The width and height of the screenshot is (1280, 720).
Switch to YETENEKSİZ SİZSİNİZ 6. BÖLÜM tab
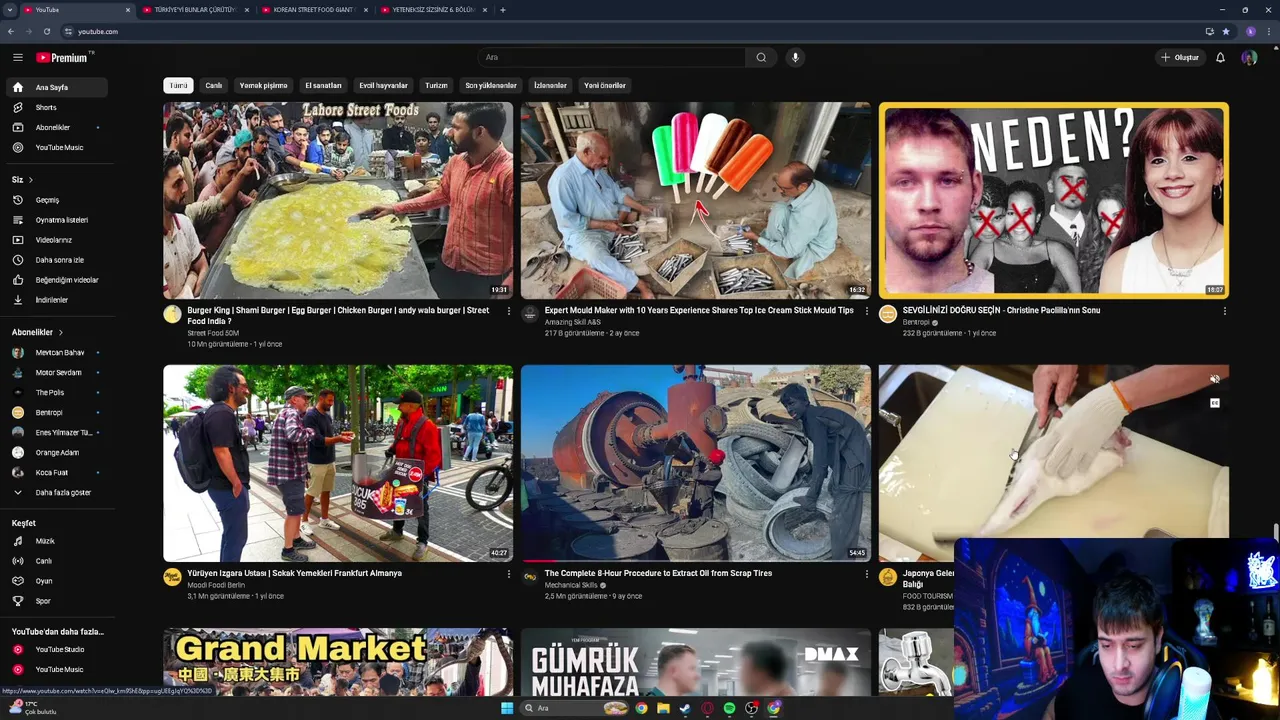[432, 10]
